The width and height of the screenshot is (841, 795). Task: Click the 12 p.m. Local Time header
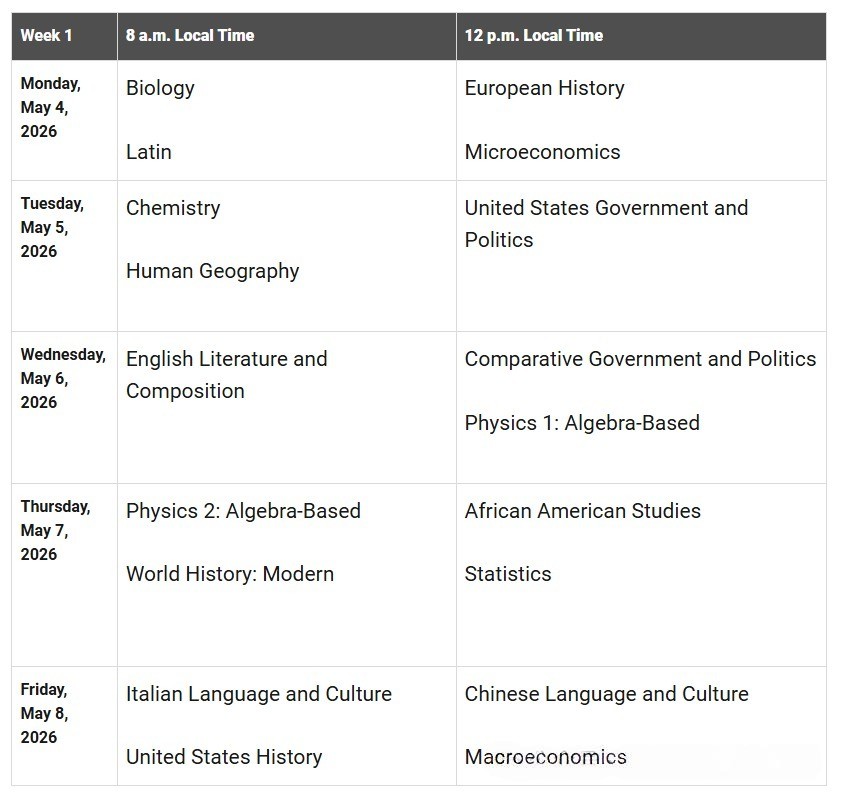tap(534, 35)
